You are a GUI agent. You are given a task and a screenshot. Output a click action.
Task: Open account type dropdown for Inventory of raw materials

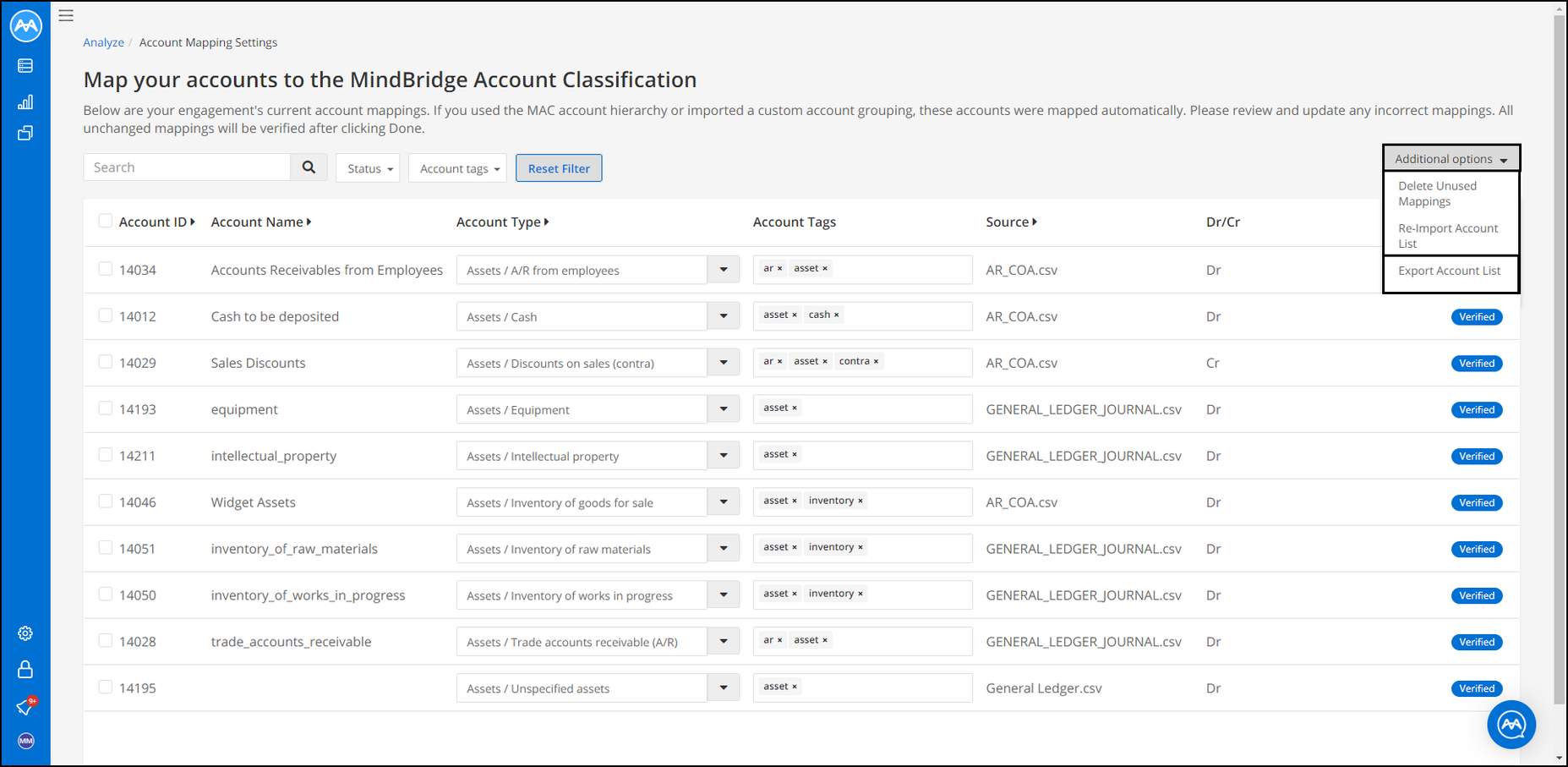[x=724, y=549]
